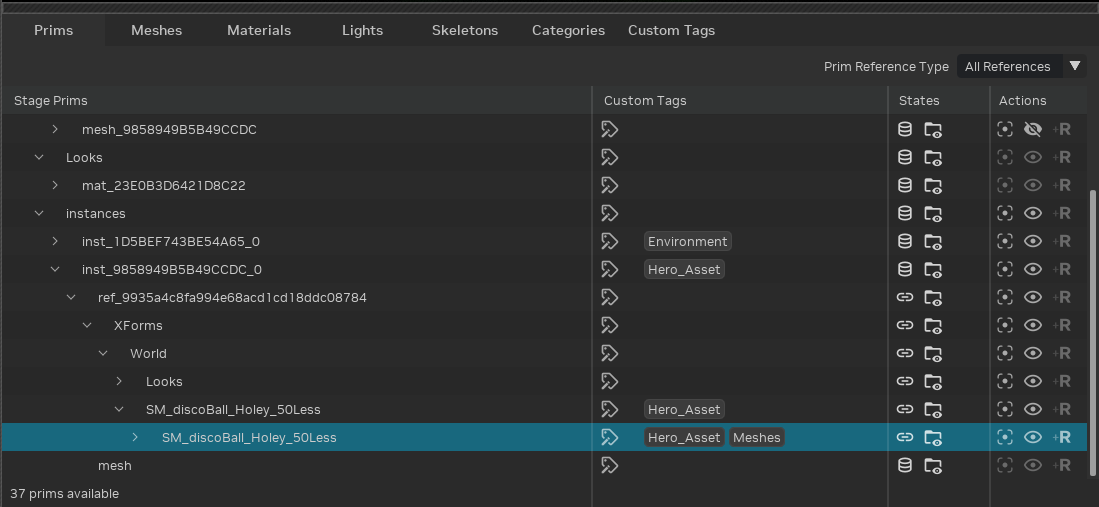Click the folder state icon for mat_23E0B3D6421D8C22
This screenshot has height=507, width=1099.
pos(933,185)
